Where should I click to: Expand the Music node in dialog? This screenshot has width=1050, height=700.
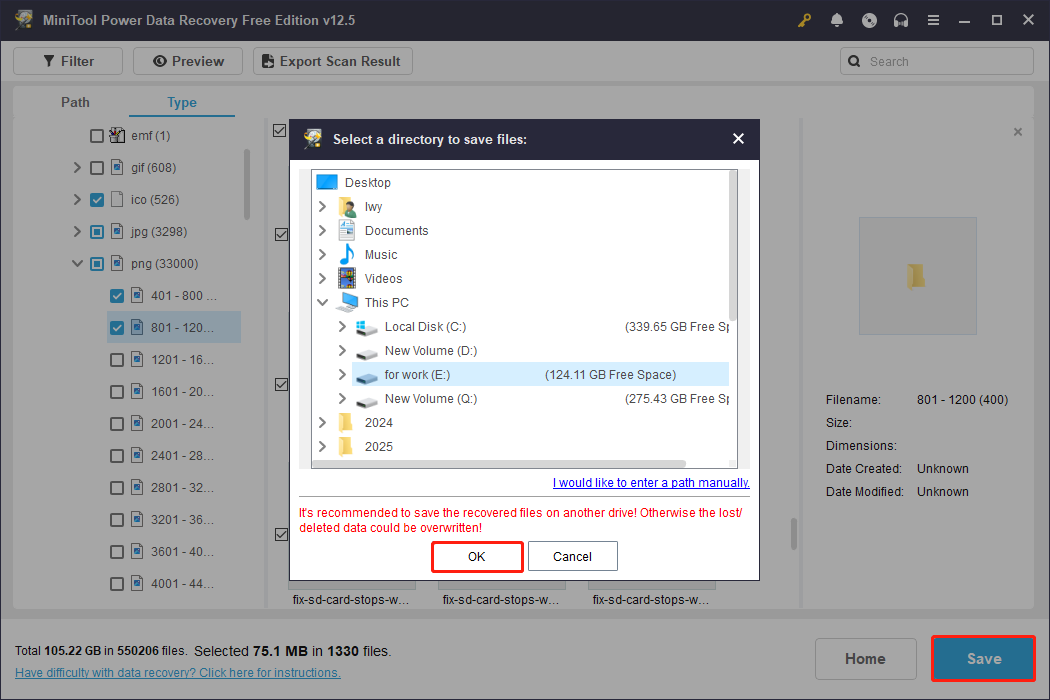(x=323, y=255)
